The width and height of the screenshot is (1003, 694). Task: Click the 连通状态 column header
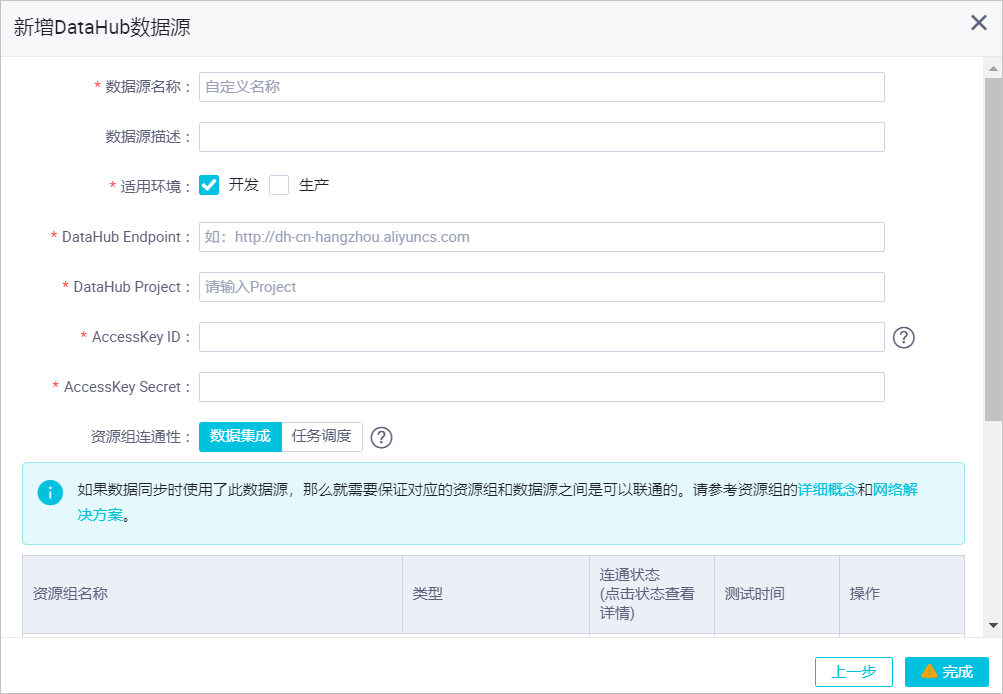(x=652, y=594)
